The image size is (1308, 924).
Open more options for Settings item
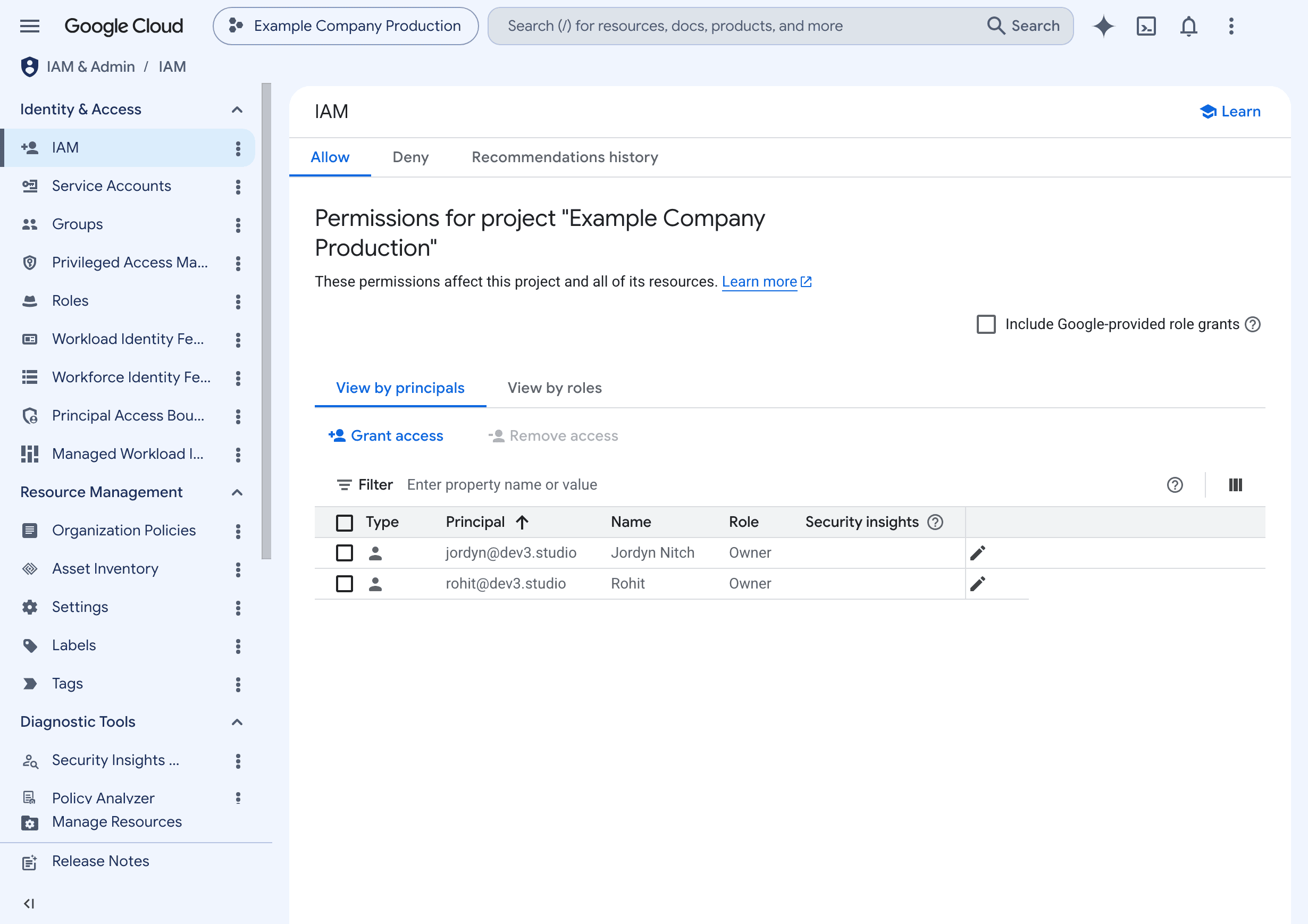[238, 607]
